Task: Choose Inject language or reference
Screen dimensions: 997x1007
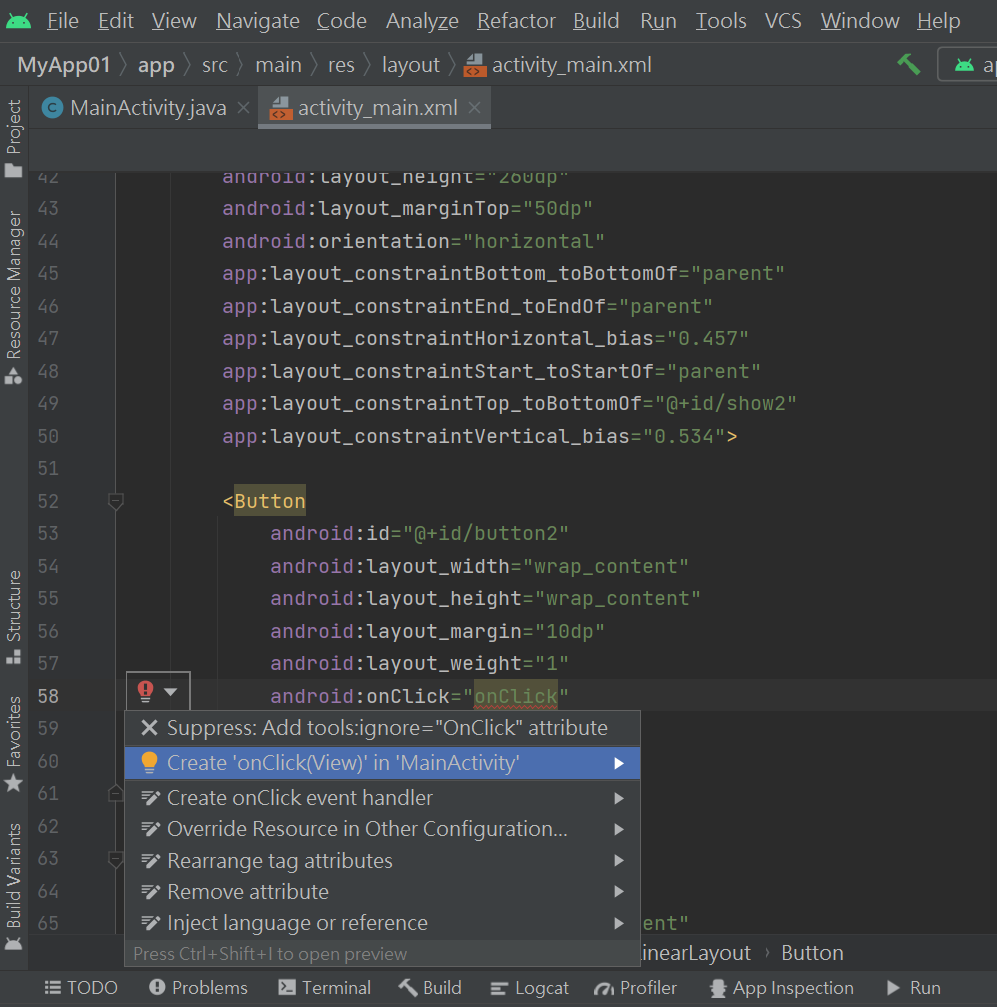Action: click(x=382, y=923)
